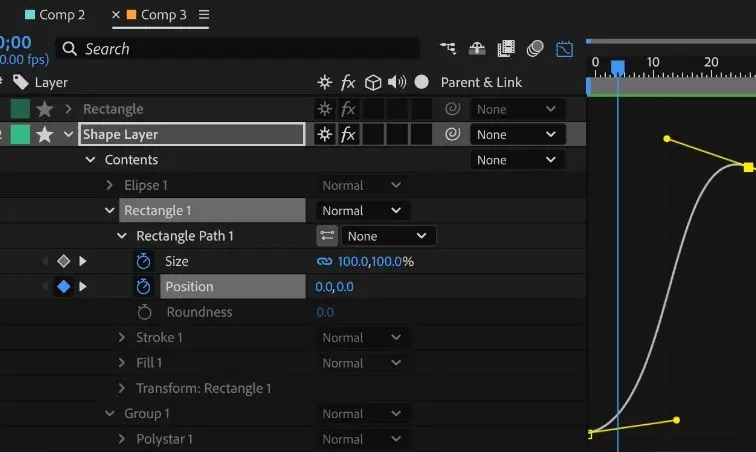Go to next keyframe for Position
This screenshot has width=756, height=452.
click(82, 287)
